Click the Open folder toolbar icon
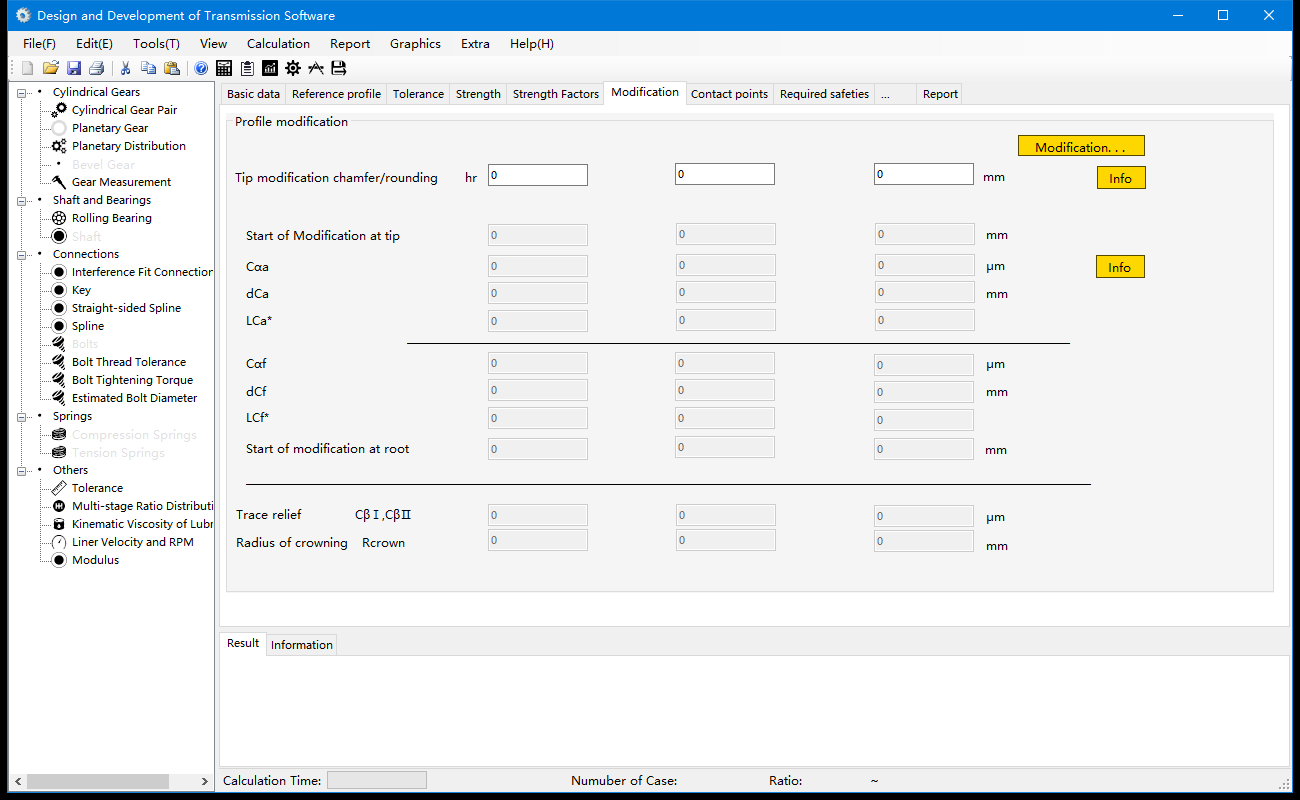The image size is (1300, 800). [50, 68]
